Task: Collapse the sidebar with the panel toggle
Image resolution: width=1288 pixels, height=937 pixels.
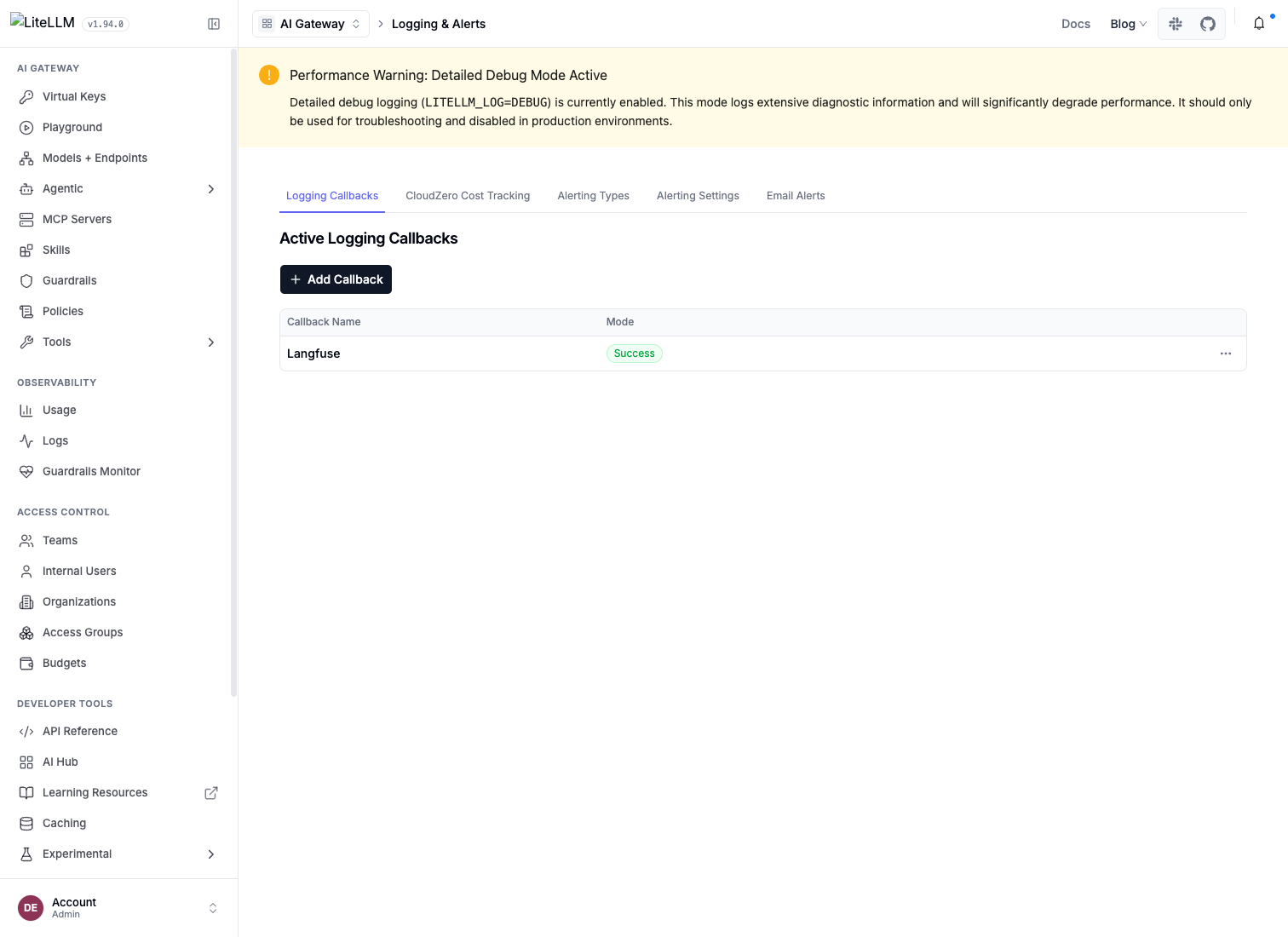Action: pos(214,24)
